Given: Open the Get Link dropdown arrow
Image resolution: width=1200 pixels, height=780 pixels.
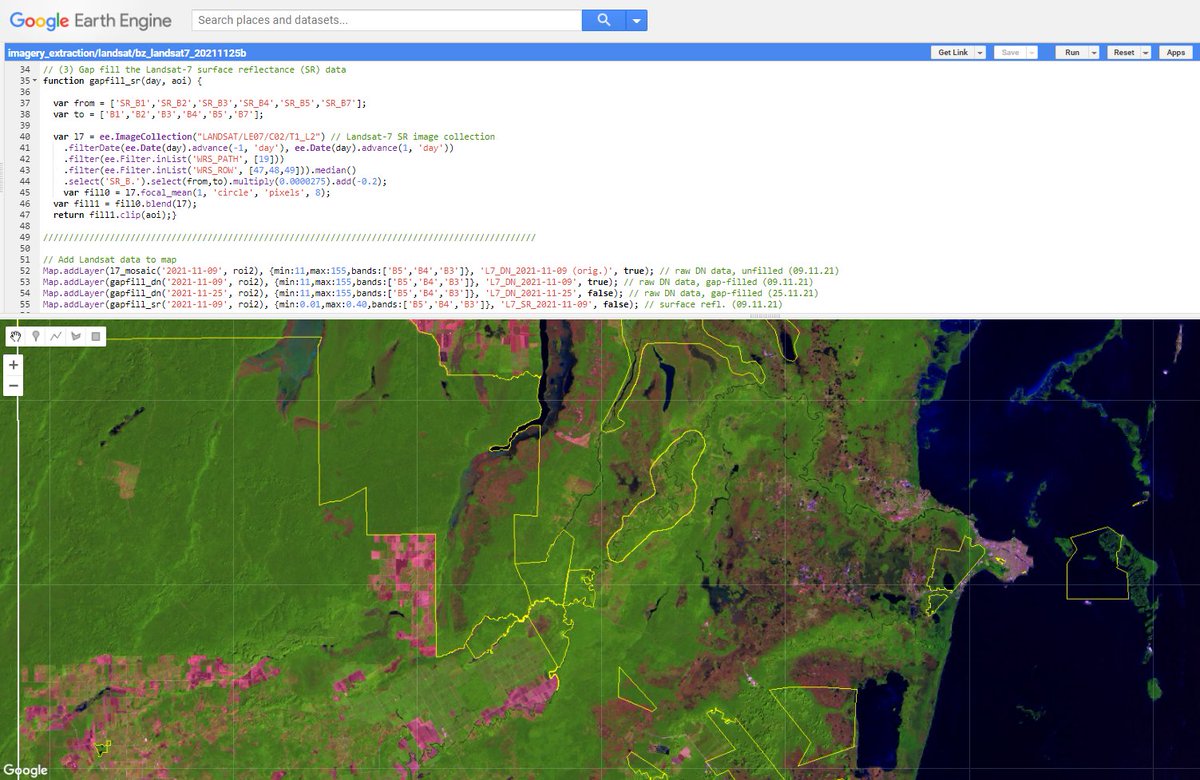Looking at the screenshot, I should click(x=979, y=52).
